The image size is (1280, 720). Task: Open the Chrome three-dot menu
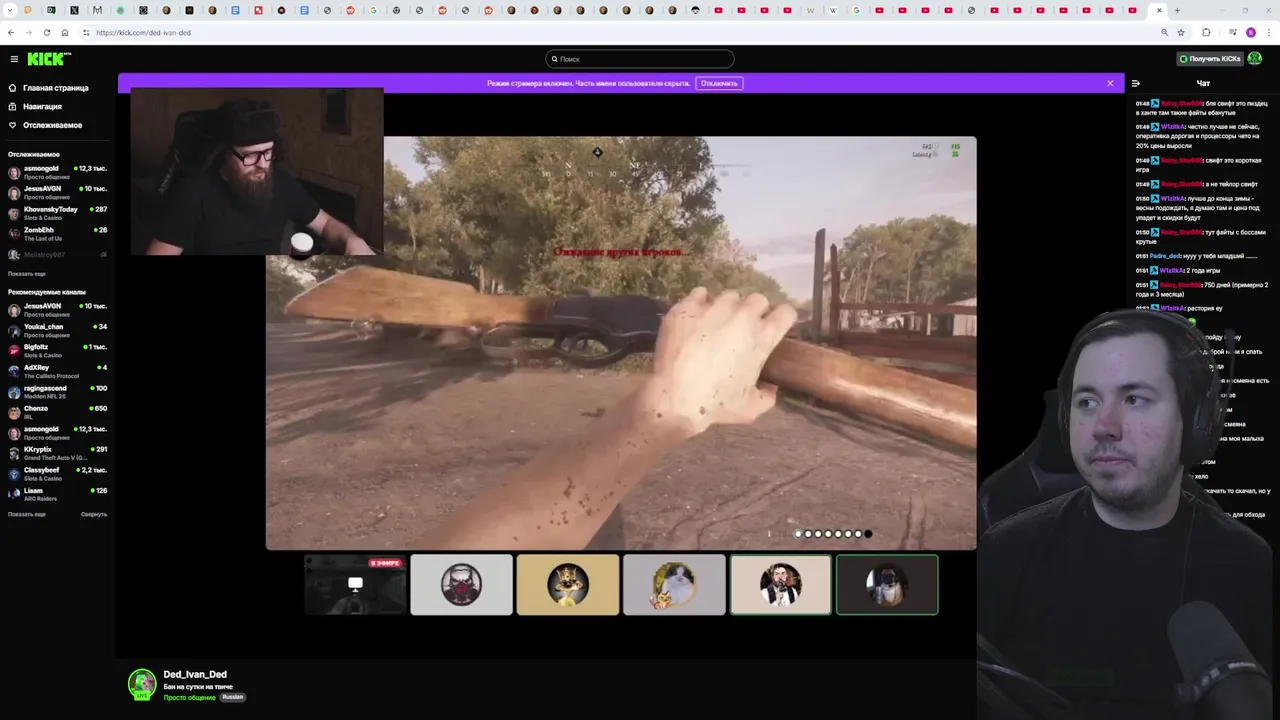1269,32
